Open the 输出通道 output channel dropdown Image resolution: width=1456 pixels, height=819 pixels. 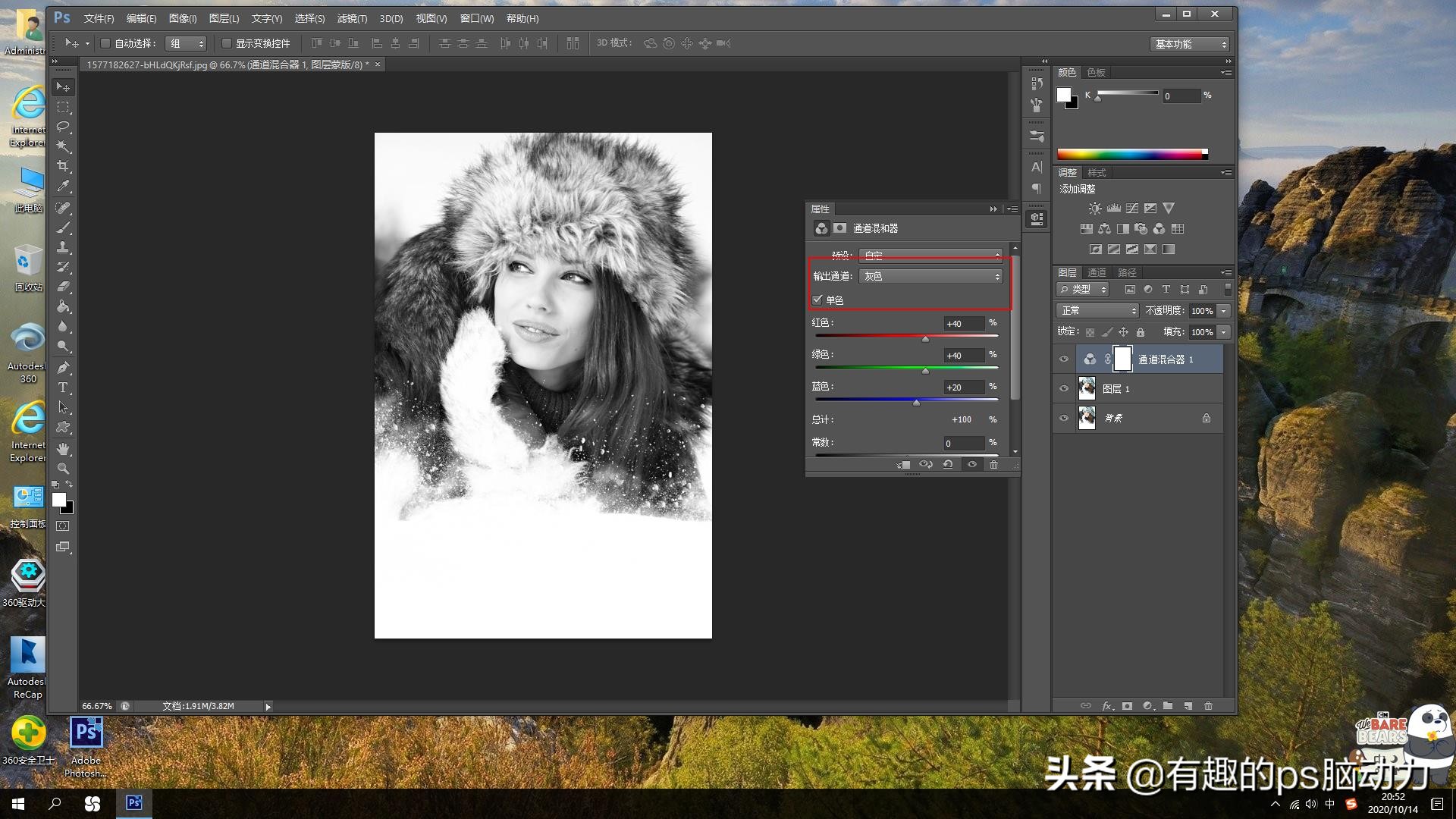coord(931,277)
